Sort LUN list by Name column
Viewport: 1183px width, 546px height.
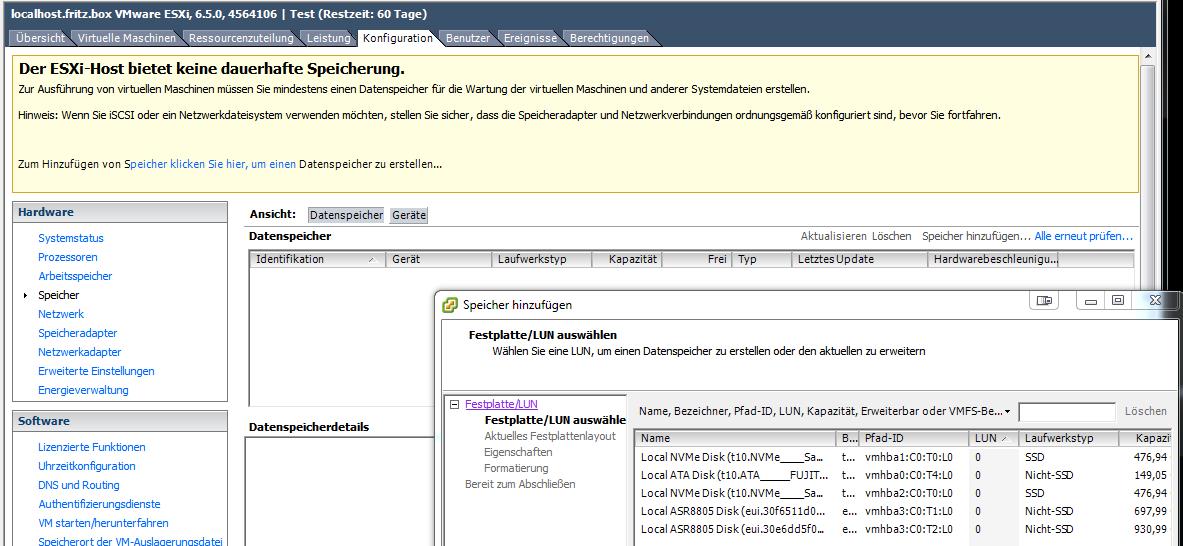[735, 438]
